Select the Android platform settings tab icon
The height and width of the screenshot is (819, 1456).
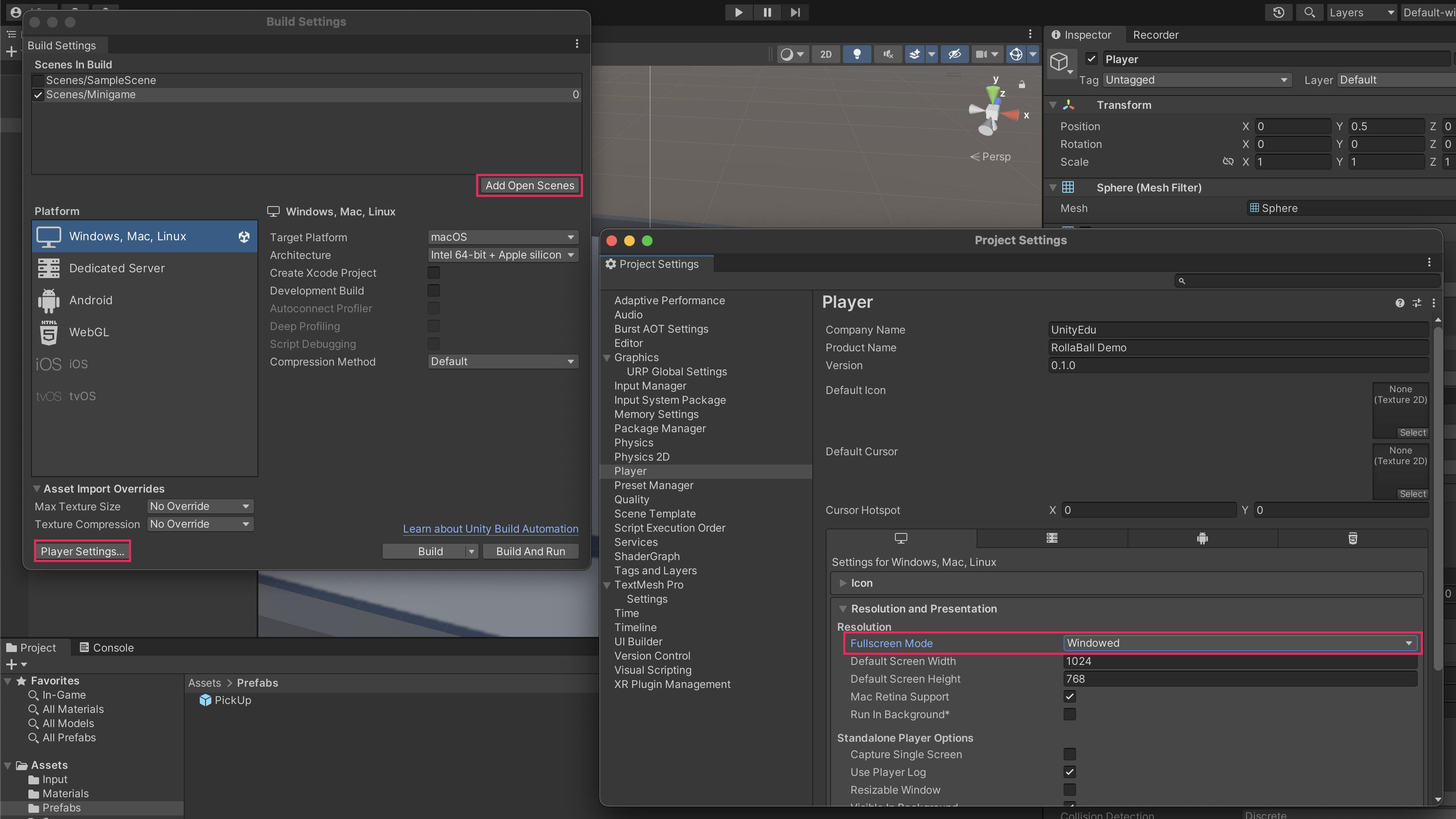pos(1202,538)
